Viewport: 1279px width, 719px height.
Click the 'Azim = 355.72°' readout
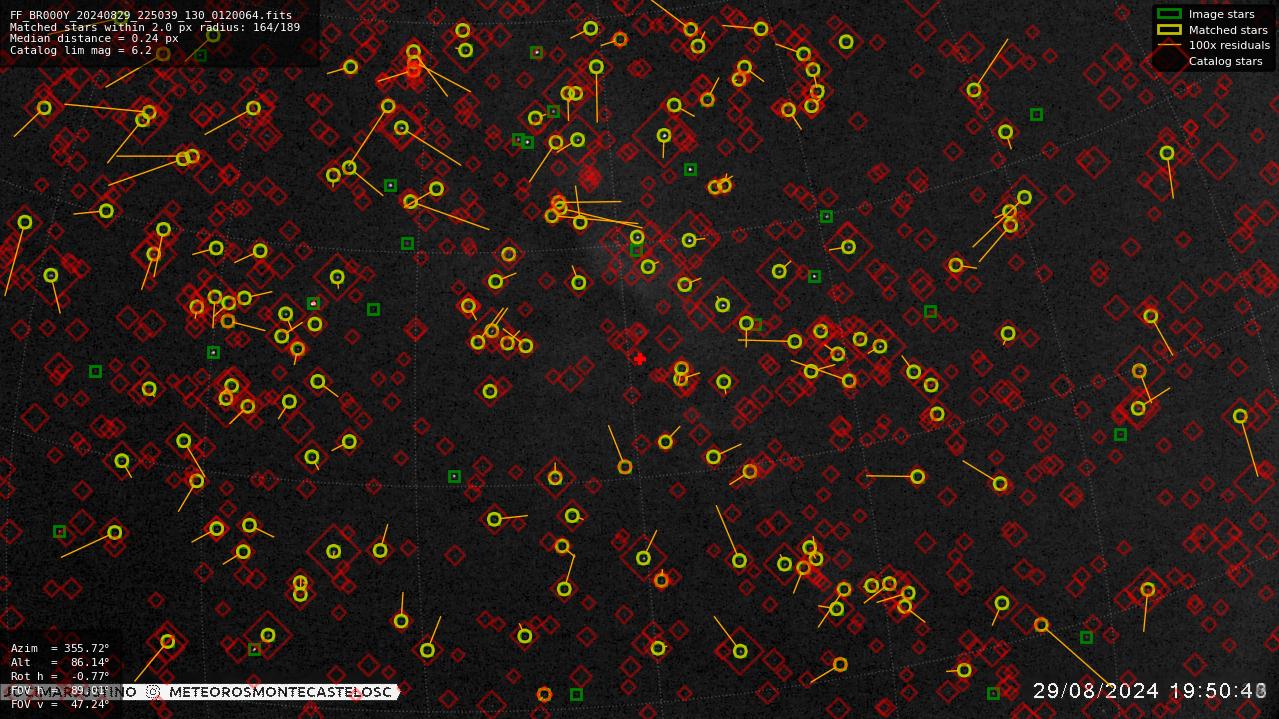pyautogui.click(x=60, y=649)
